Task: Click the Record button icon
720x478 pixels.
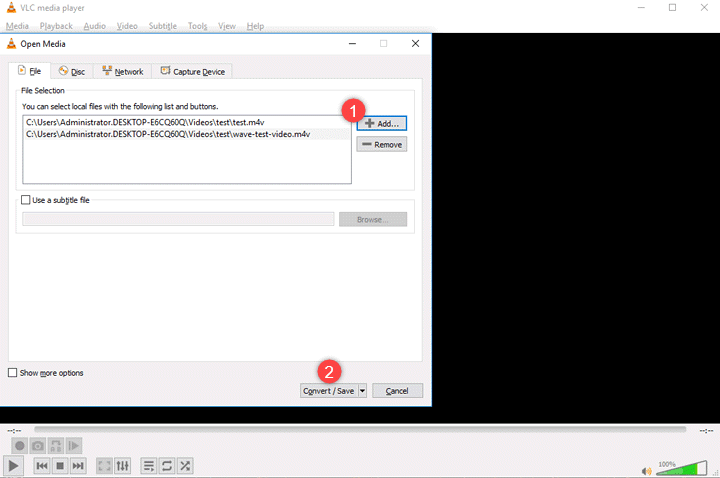Action: click(x=20, y=445)
